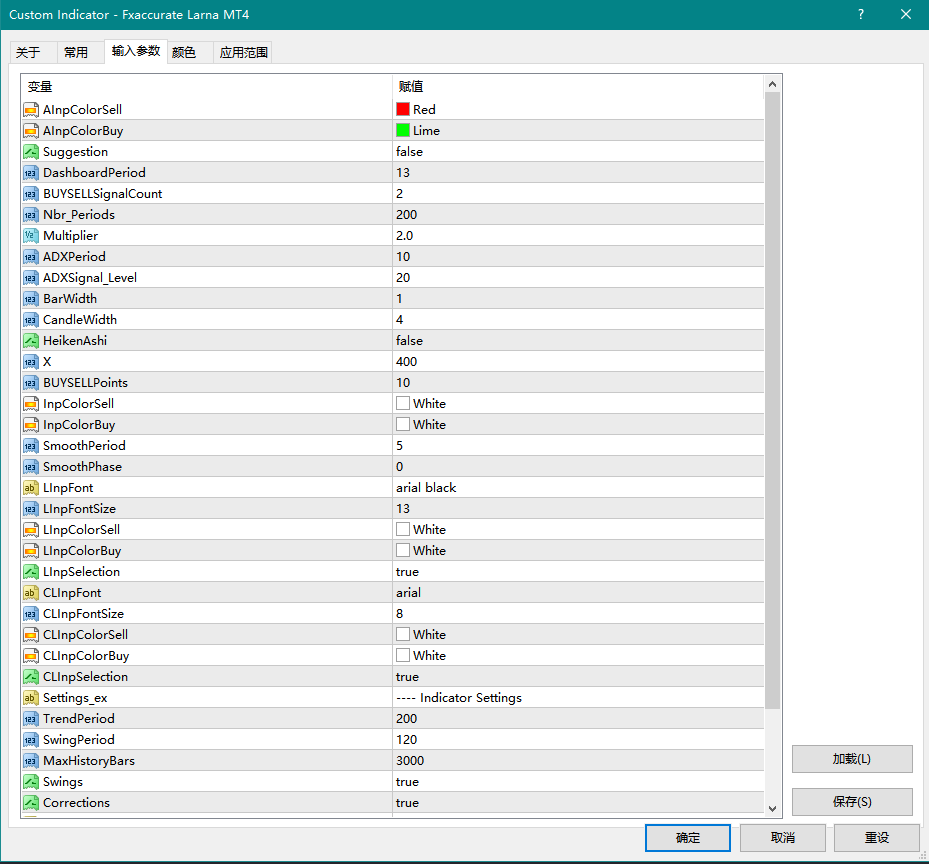This screenshot has height=864, width=929.
Task: Click the boolean icon next to Suggestion
Action: 31,152
